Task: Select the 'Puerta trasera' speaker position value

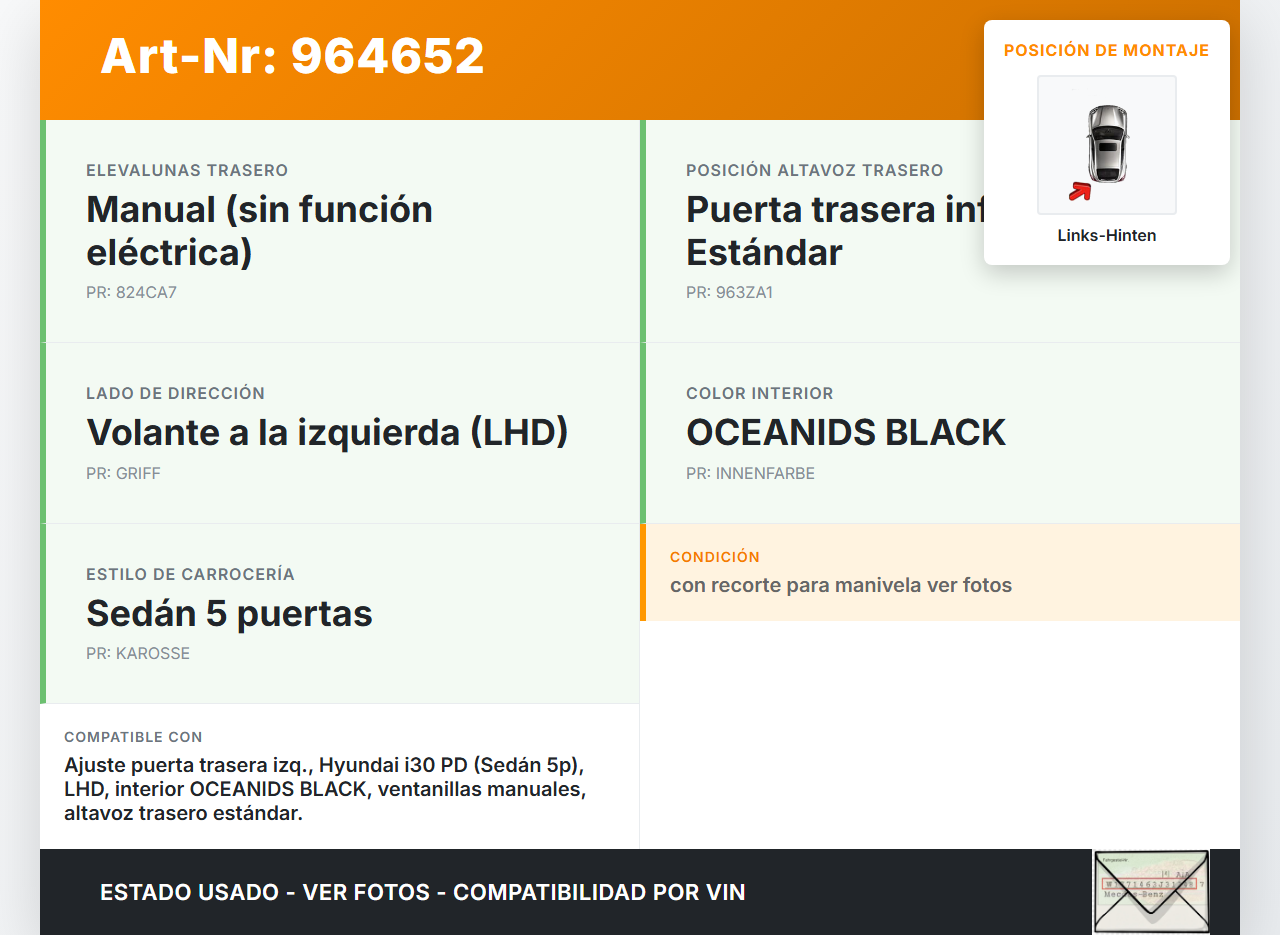Action: 835,230
